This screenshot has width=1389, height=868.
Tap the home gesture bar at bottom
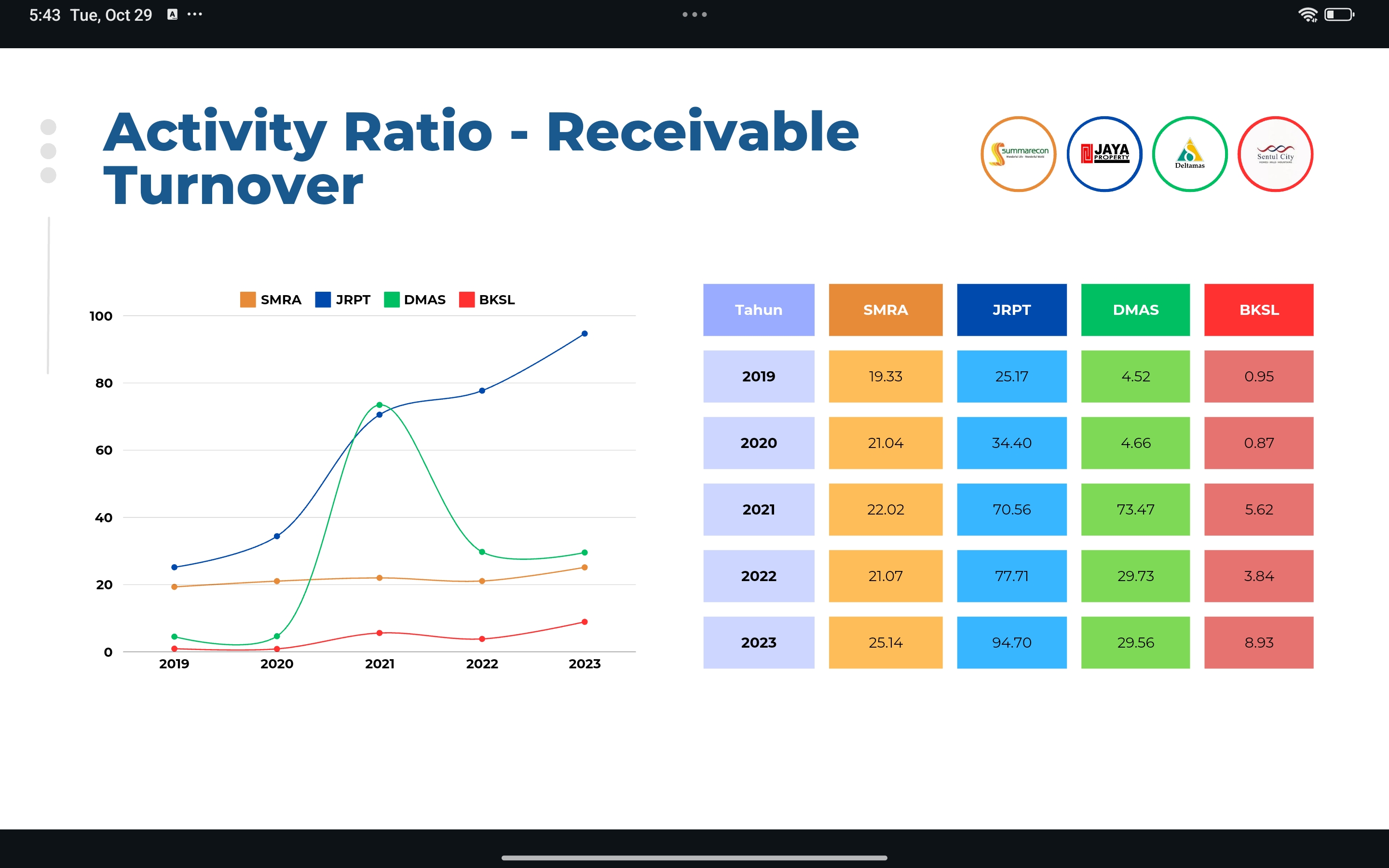pos(694,858)
